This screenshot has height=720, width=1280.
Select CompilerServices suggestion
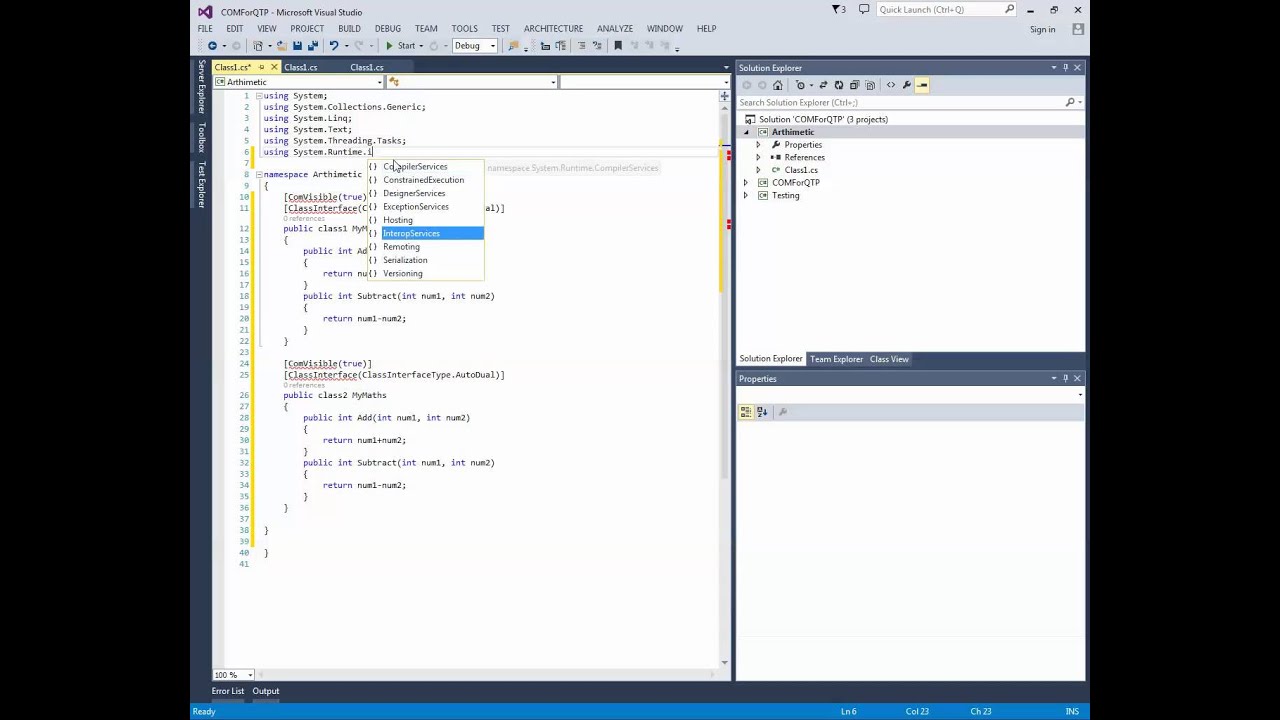coord(425,167)
